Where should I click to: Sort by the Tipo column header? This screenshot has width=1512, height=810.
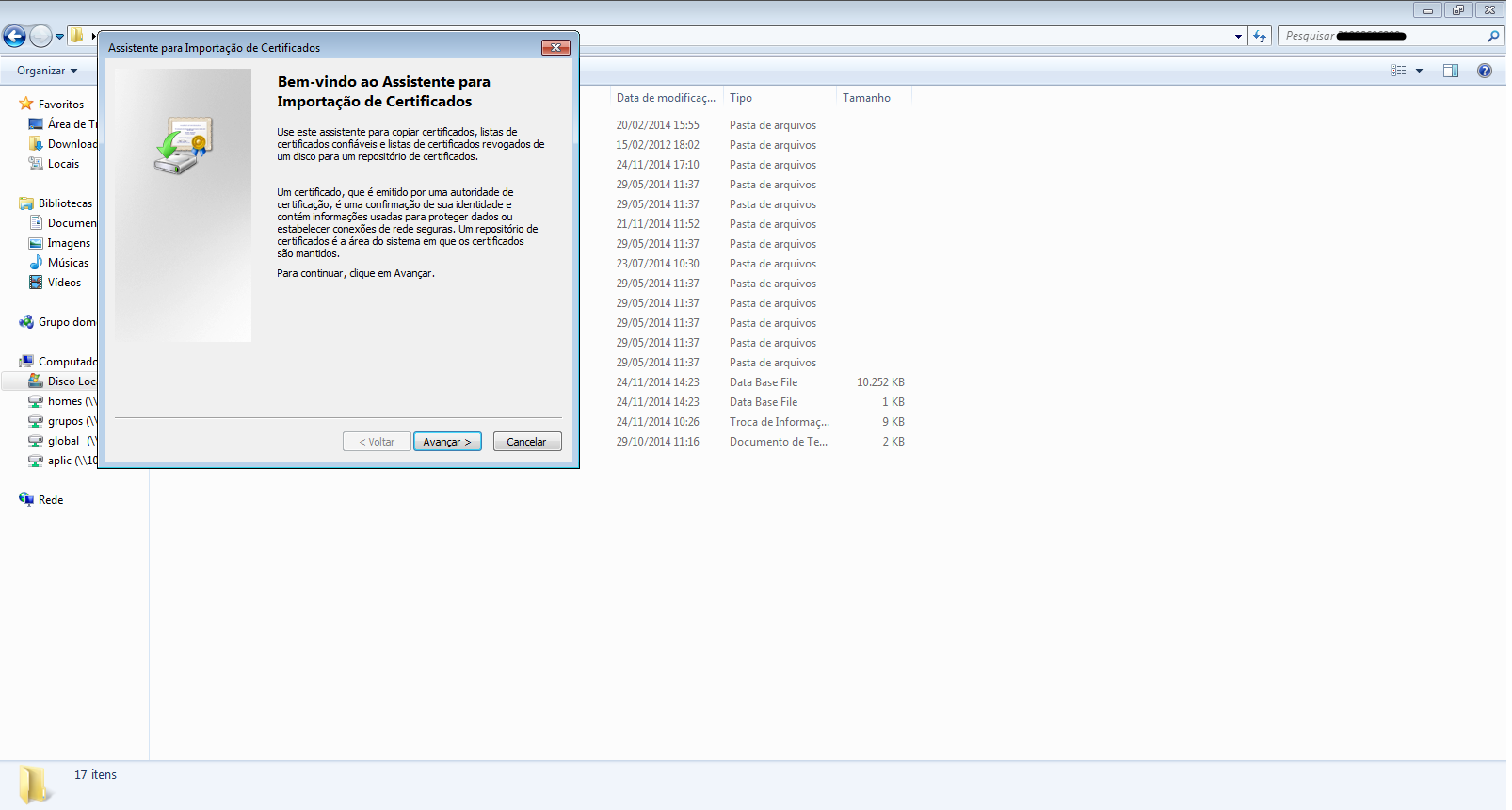741,98
